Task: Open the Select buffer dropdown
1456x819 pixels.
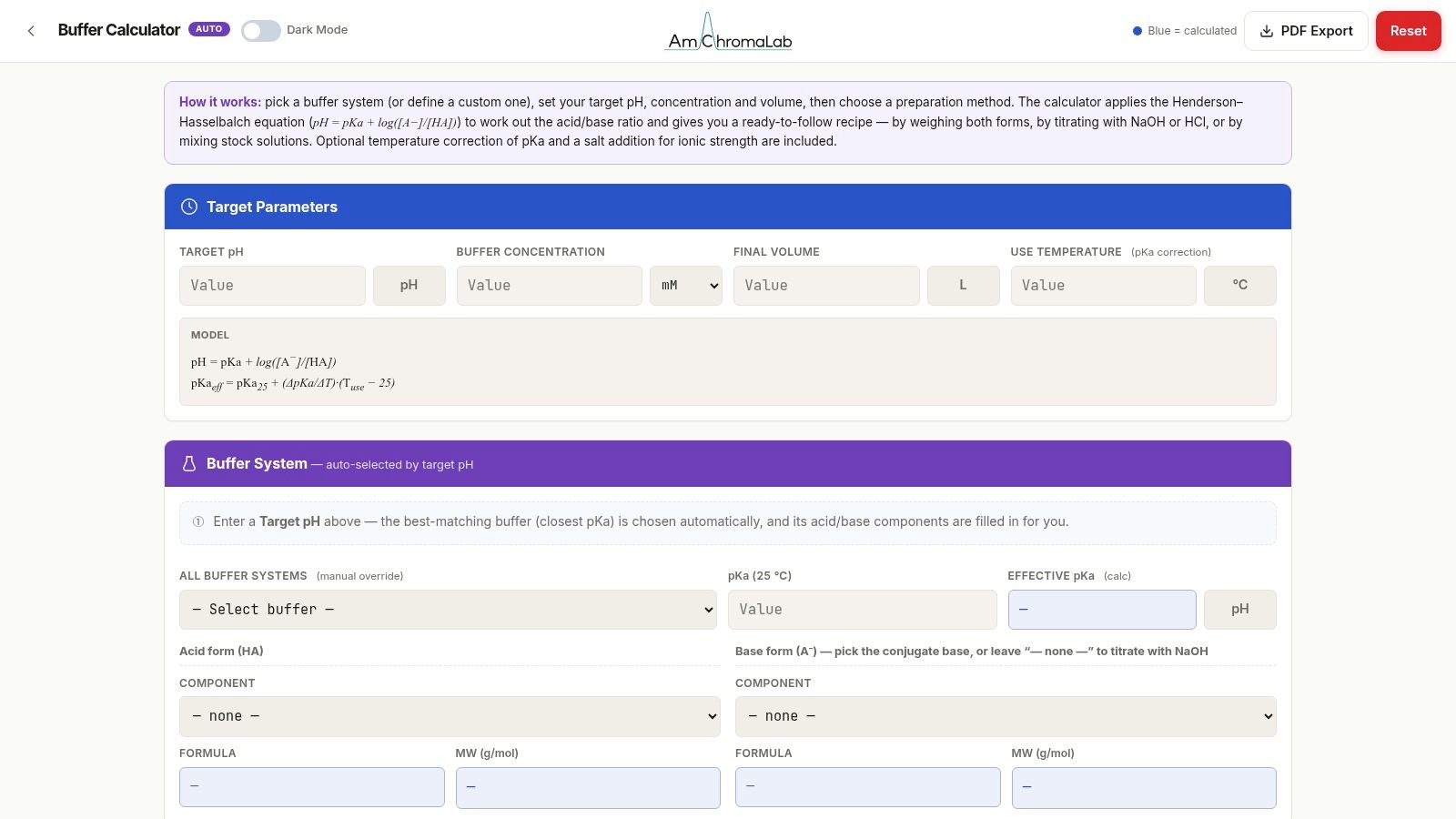Action: pyautogui.click(x=448, y=610)
